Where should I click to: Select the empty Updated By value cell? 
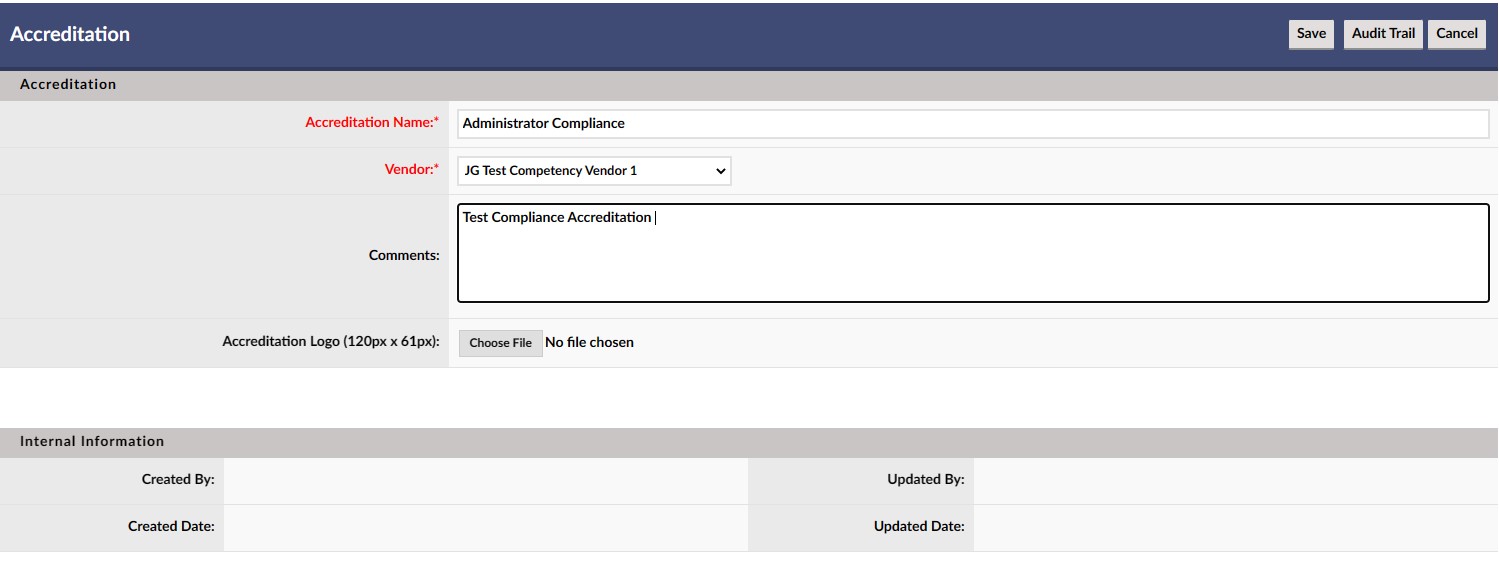tap(1236, 480)
